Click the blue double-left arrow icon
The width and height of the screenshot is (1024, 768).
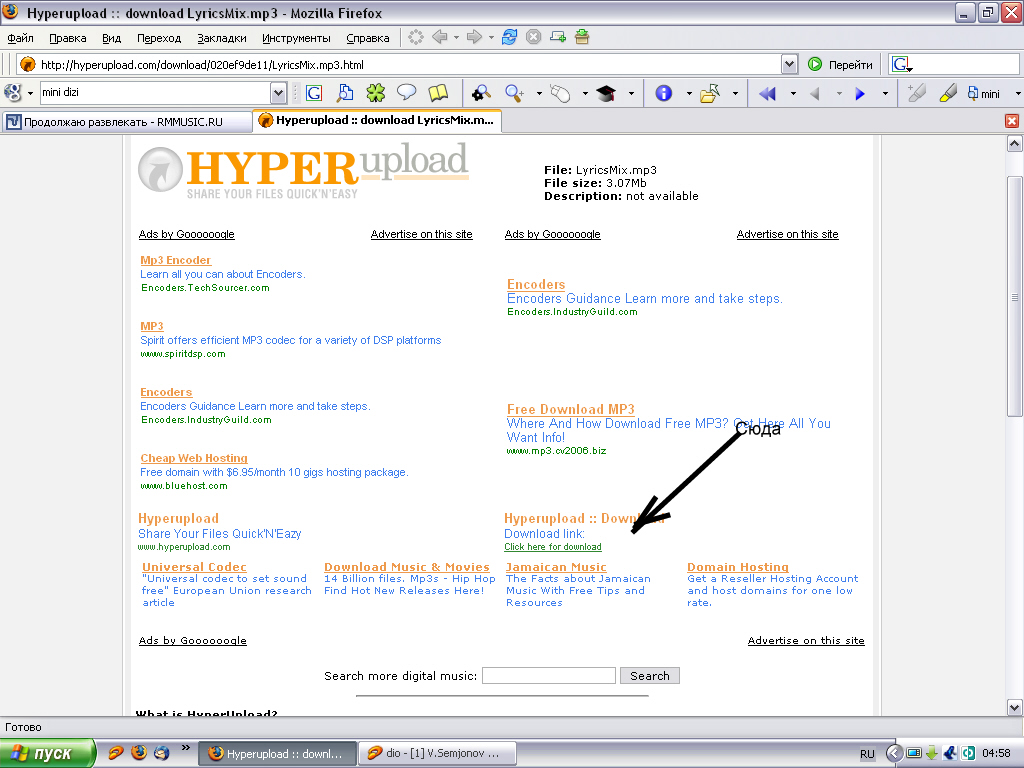pos(767,94)
